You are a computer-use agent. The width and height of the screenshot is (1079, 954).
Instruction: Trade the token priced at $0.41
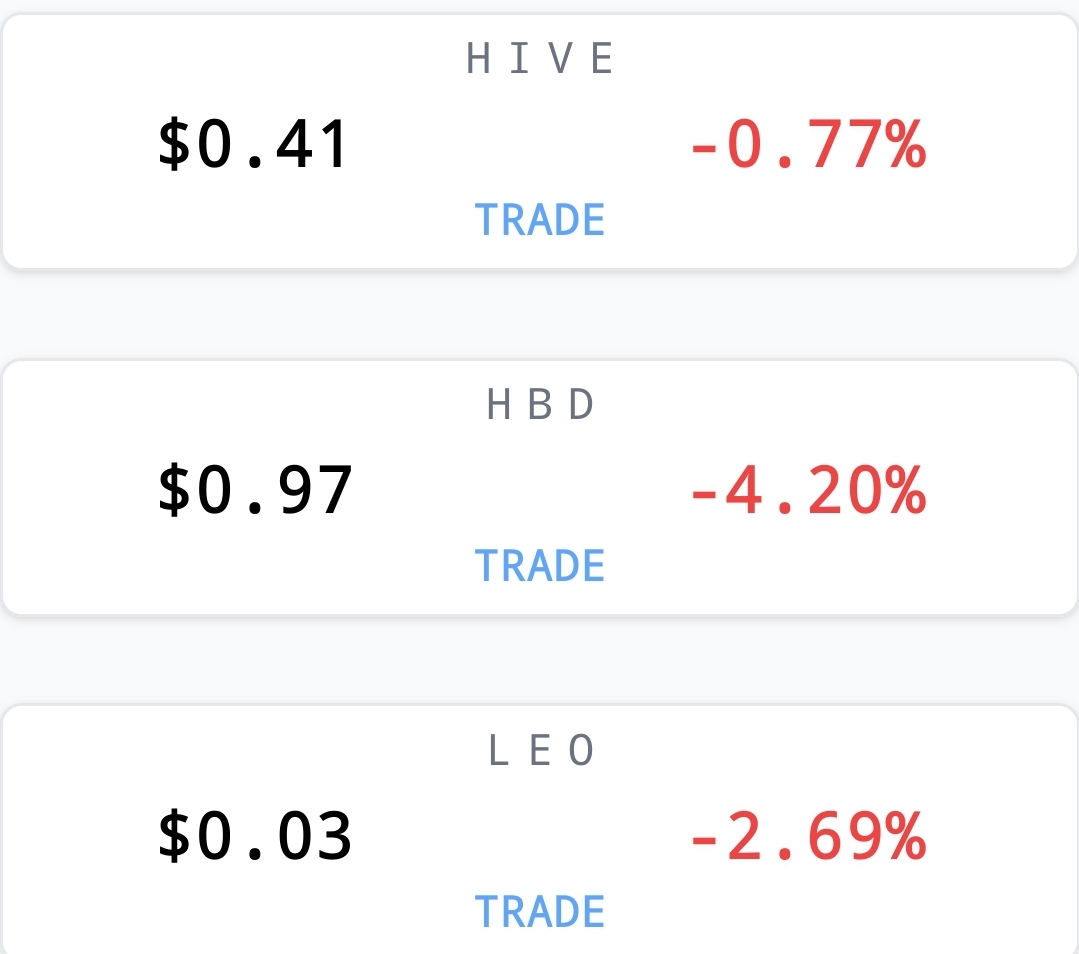540,220
